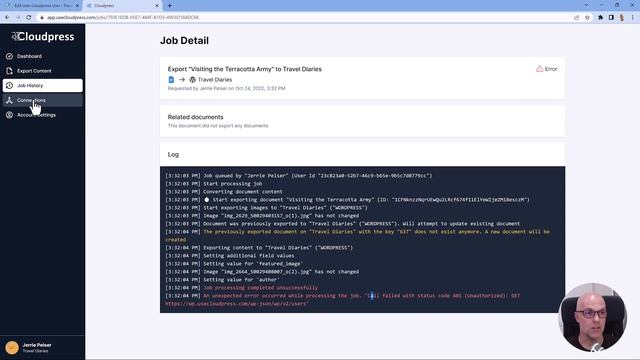Click the job title Export Visiting the Terracotta Army
This screenshot has height=360, width=640.
tap(244, 69)
